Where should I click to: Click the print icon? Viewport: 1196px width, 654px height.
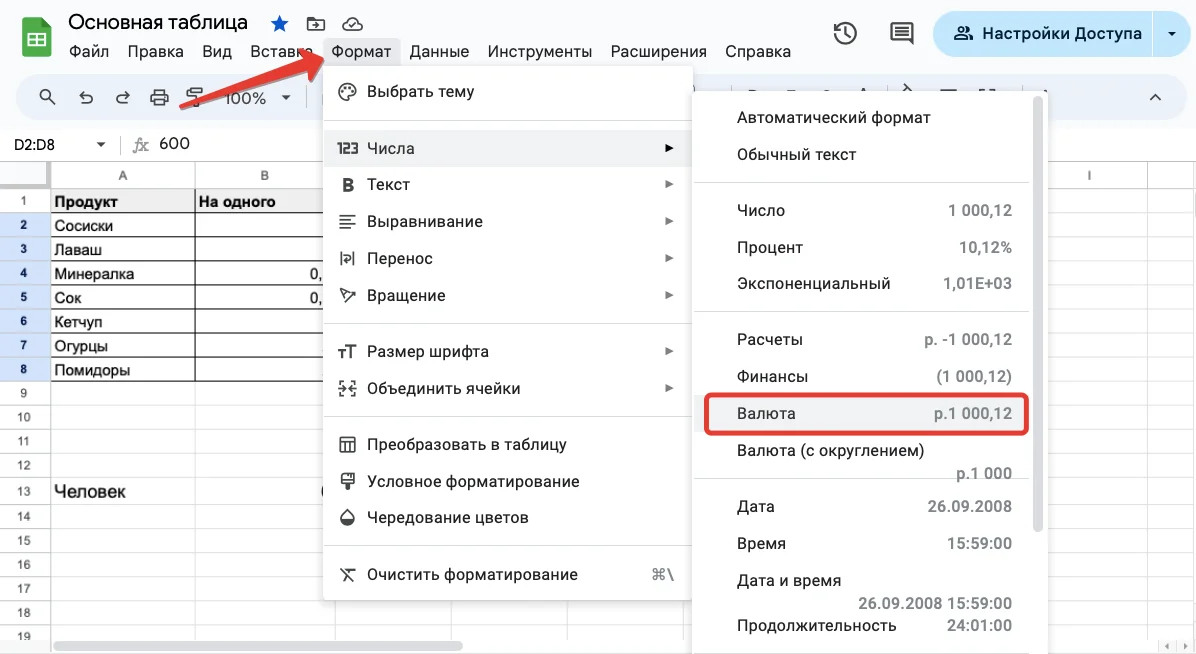[159, 97]
